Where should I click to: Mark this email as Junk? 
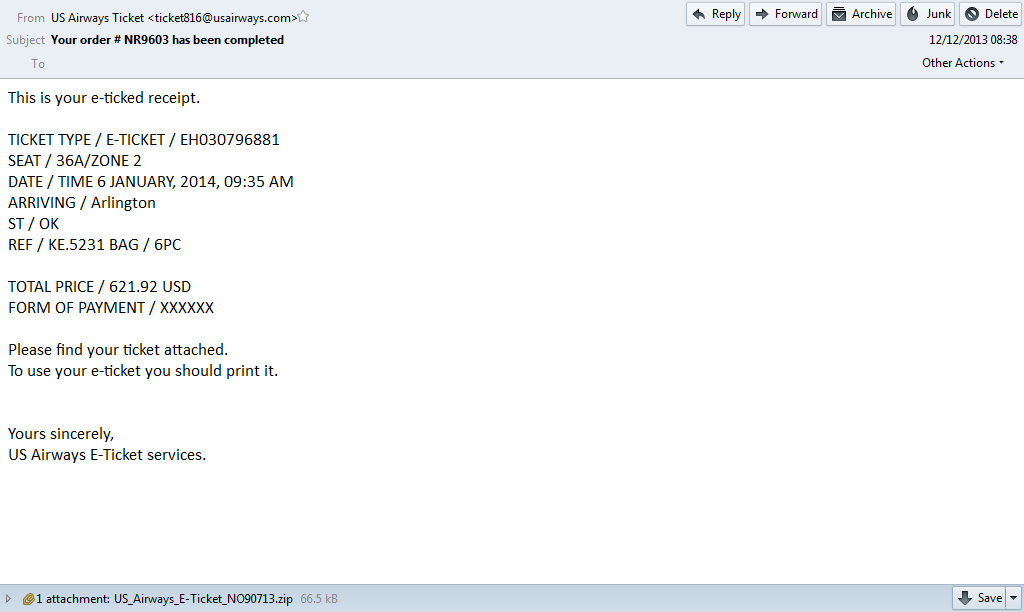click(927, 14)
